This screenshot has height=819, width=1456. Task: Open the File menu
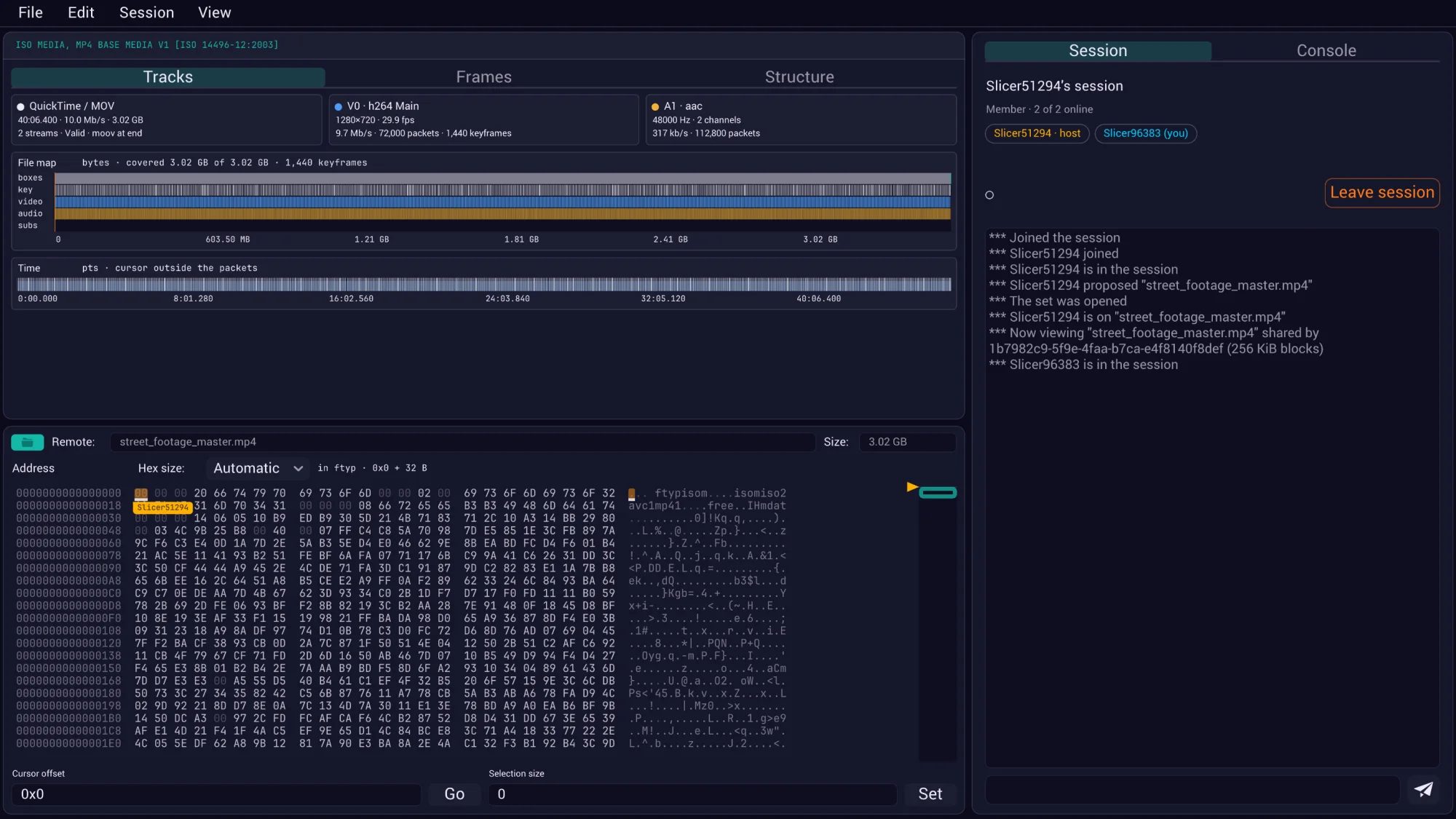pyautogui.click(x=31, y=12)
